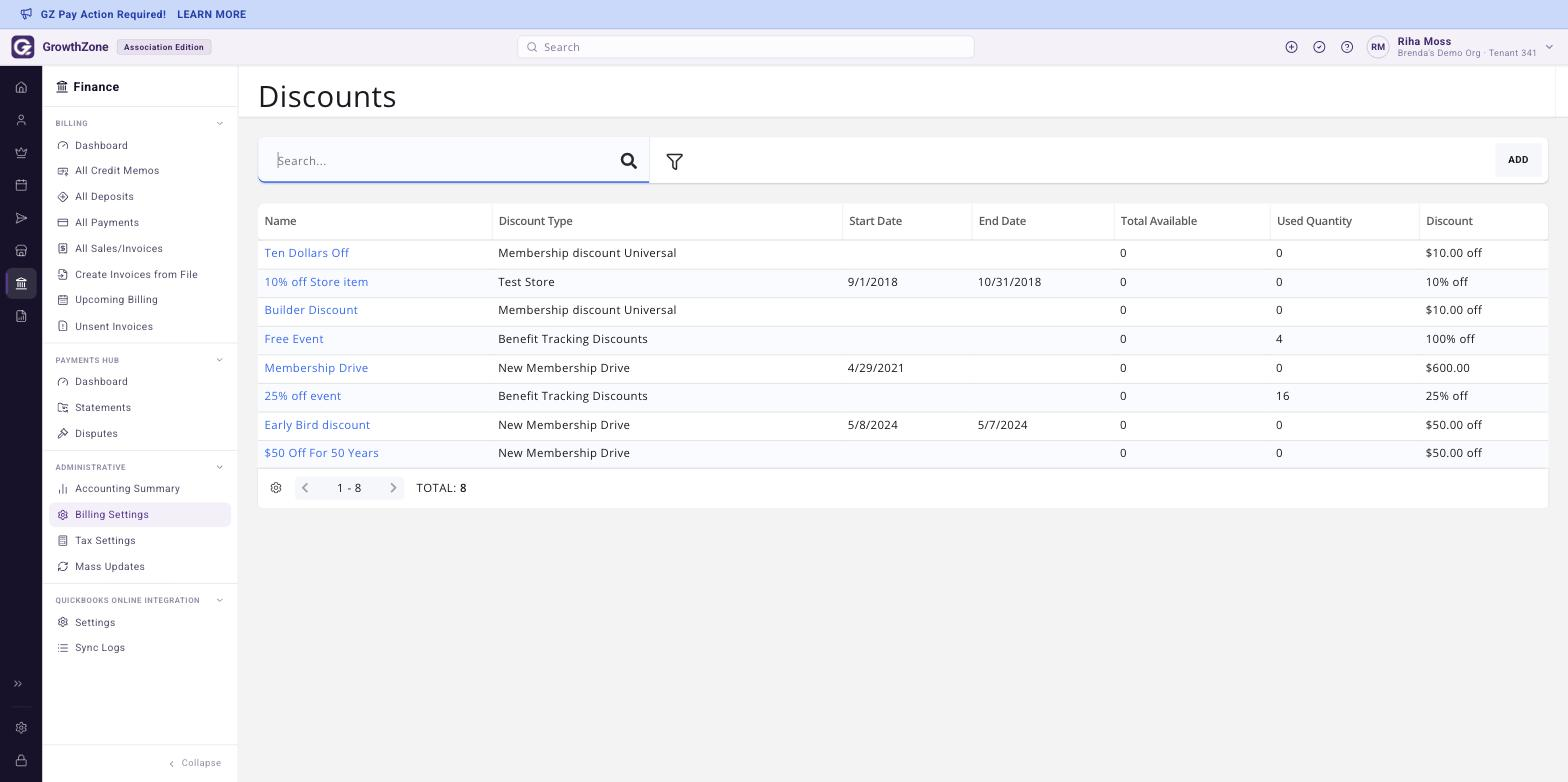Screen dimensions: 1568x782
Task: Click the magnifier icon in the discounts search
Action: [x=629, y=161]
